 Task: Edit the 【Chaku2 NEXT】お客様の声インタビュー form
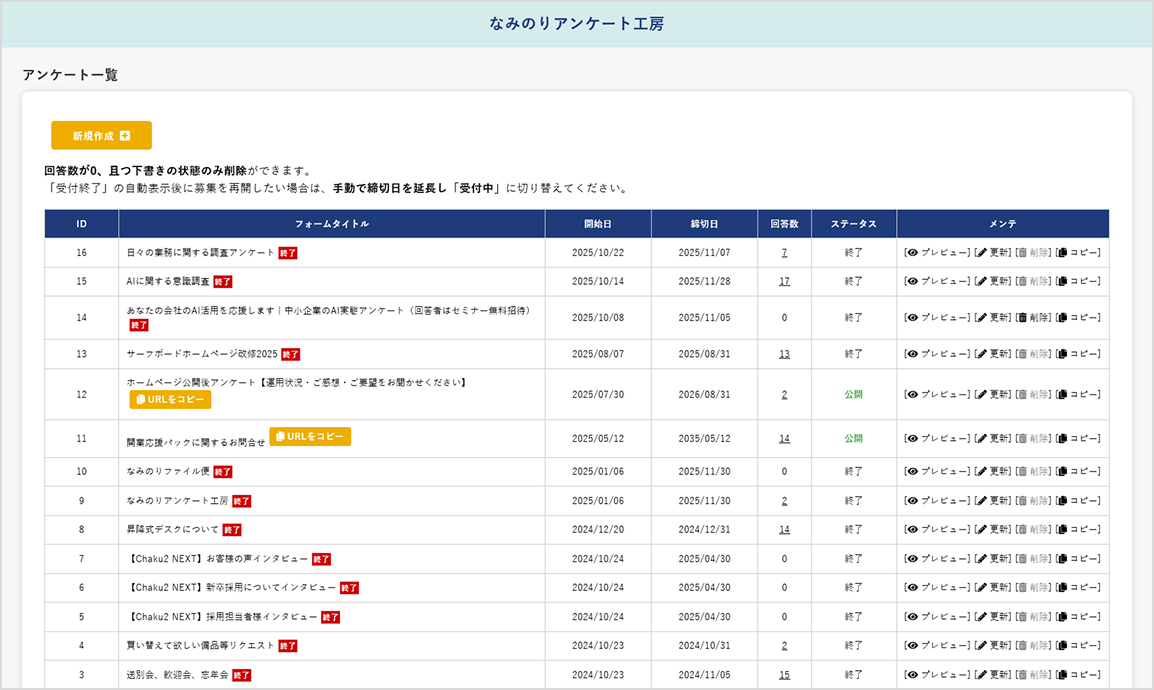(997, 558)
